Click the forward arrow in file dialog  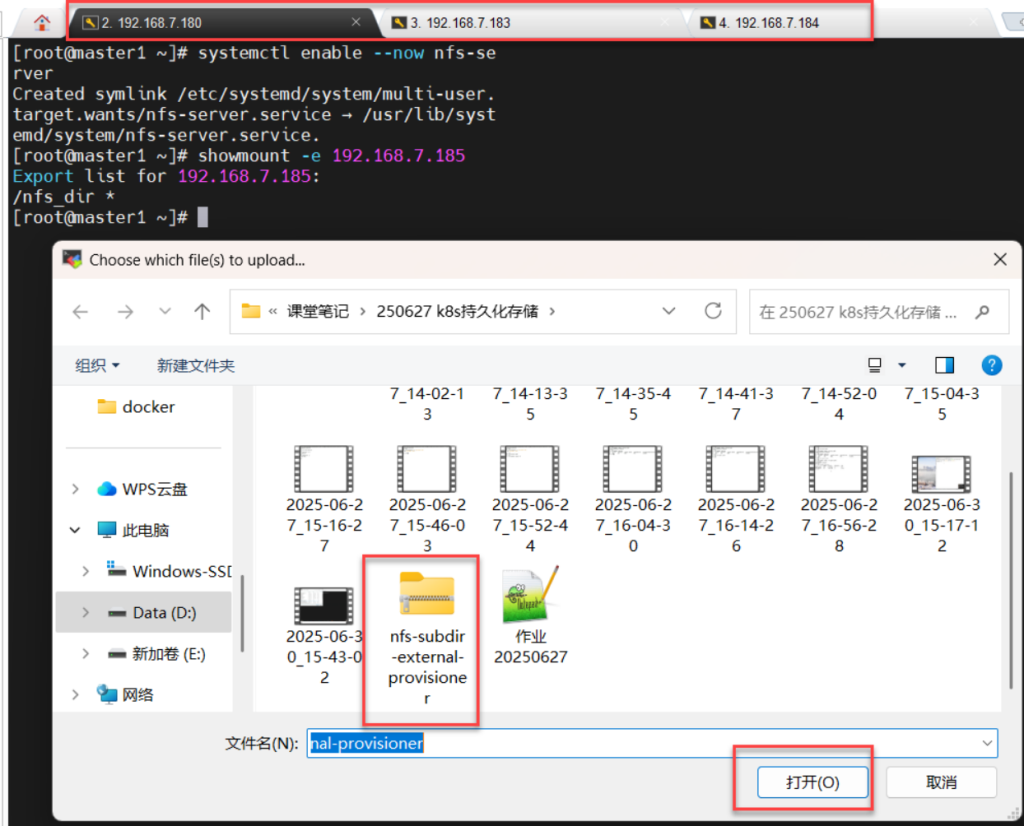click(125, 312)
